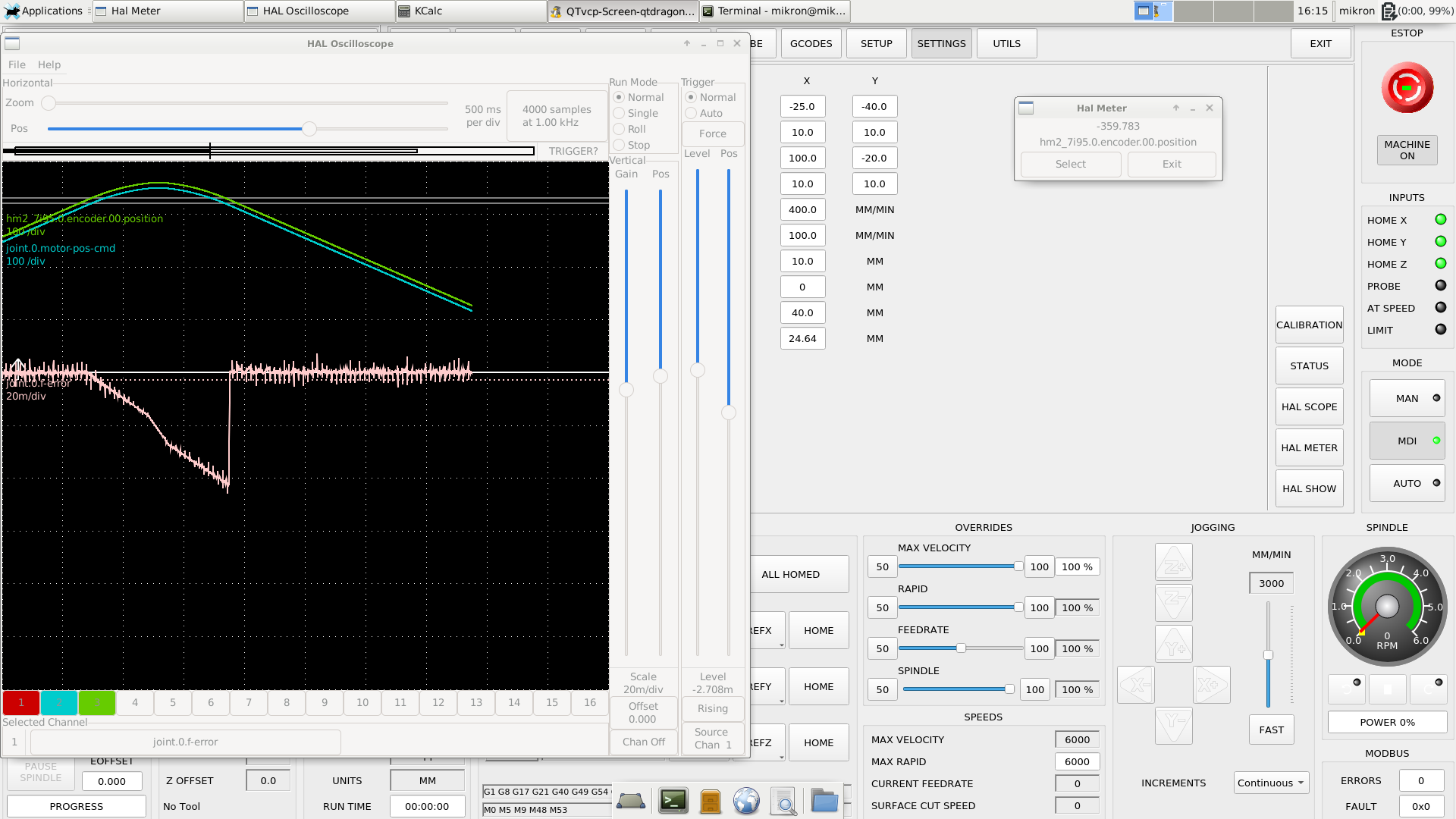Viewport: 1456px width, 819px height.
Task: Switch to Hal Meter taskbar entry
Action: pyautogui.click(x=168, y=11)
